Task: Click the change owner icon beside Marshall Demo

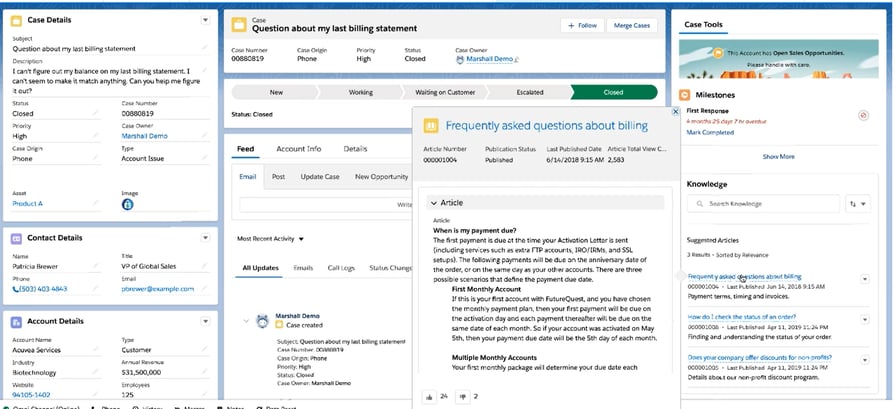Action: [517, 59]
